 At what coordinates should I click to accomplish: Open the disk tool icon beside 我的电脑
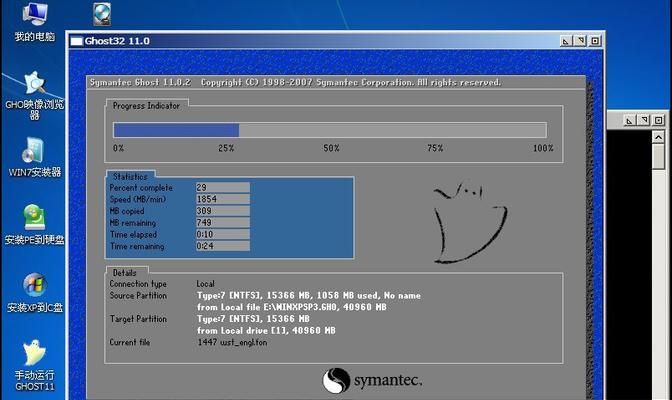click(102, 14)
